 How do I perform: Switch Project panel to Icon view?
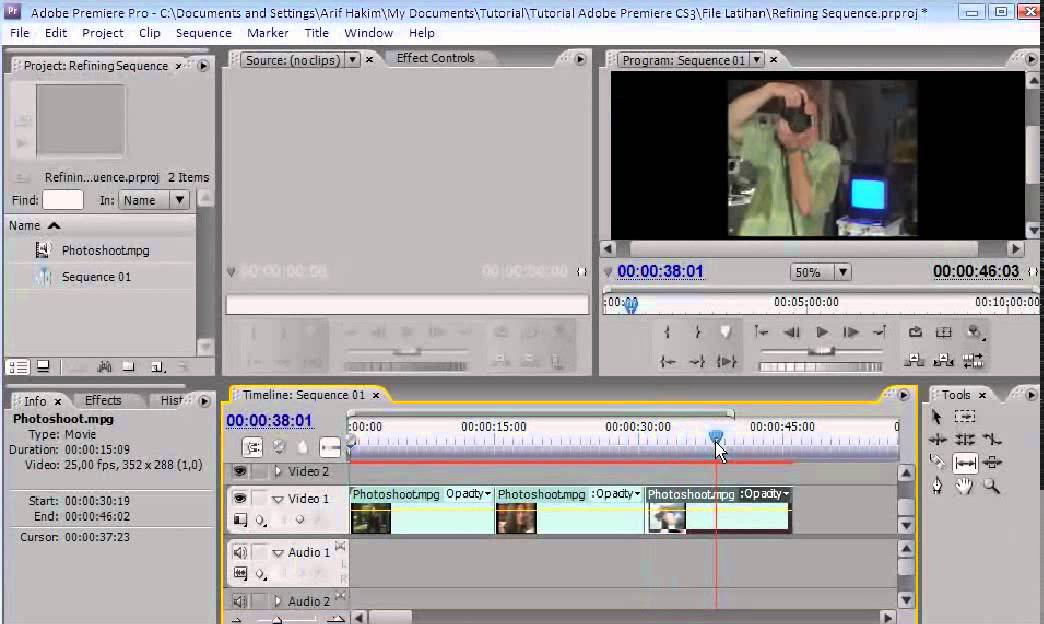[x=43, y=366]
